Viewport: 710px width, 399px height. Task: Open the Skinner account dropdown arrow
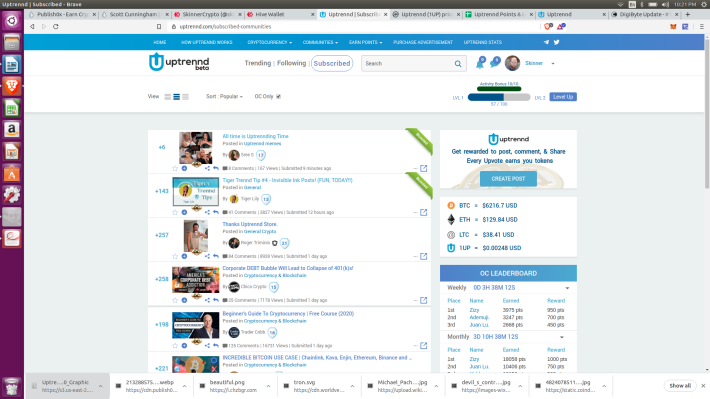pos(553,64)
